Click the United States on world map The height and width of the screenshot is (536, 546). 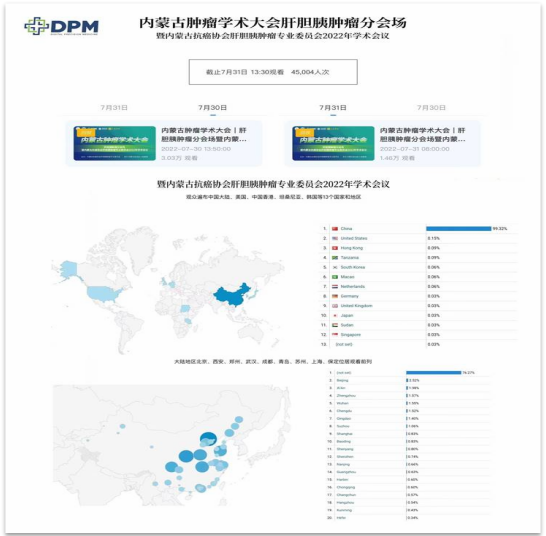point(105,294)
